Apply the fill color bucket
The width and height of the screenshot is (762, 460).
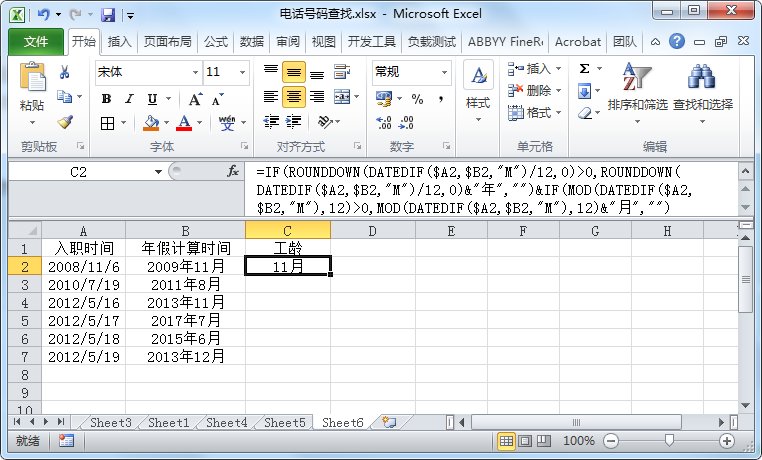pos(151,123)
